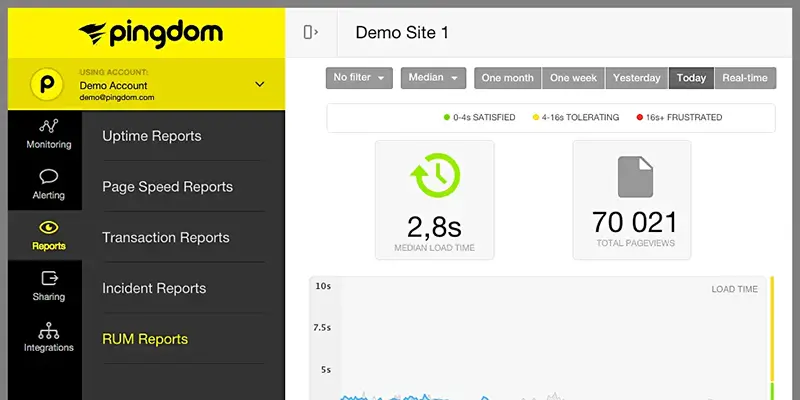Open Uptime Reports
Screen dimensions: 800x400
tap(152, 136)
